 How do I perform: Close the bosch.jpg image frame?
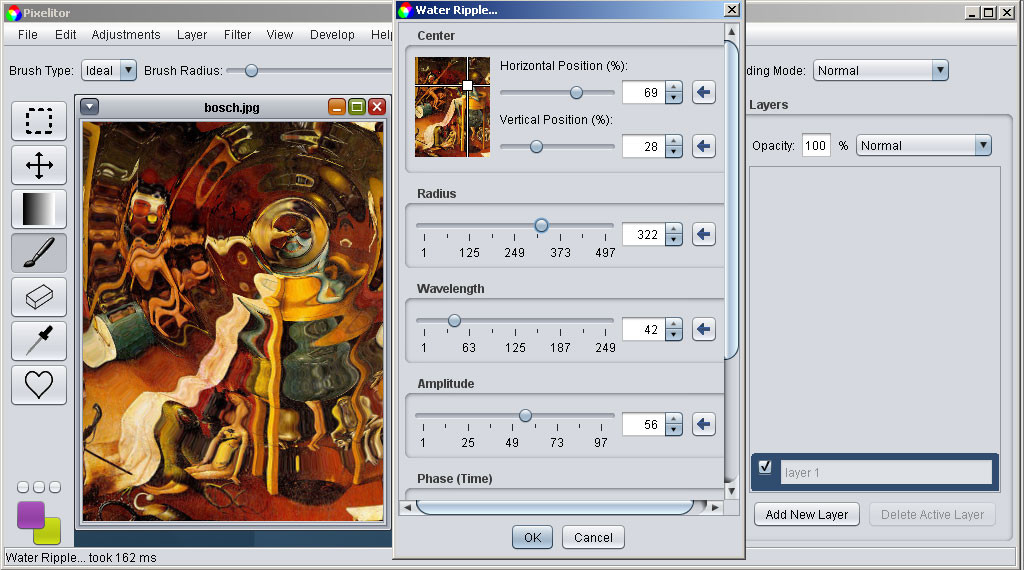click(x=377, y=107)
